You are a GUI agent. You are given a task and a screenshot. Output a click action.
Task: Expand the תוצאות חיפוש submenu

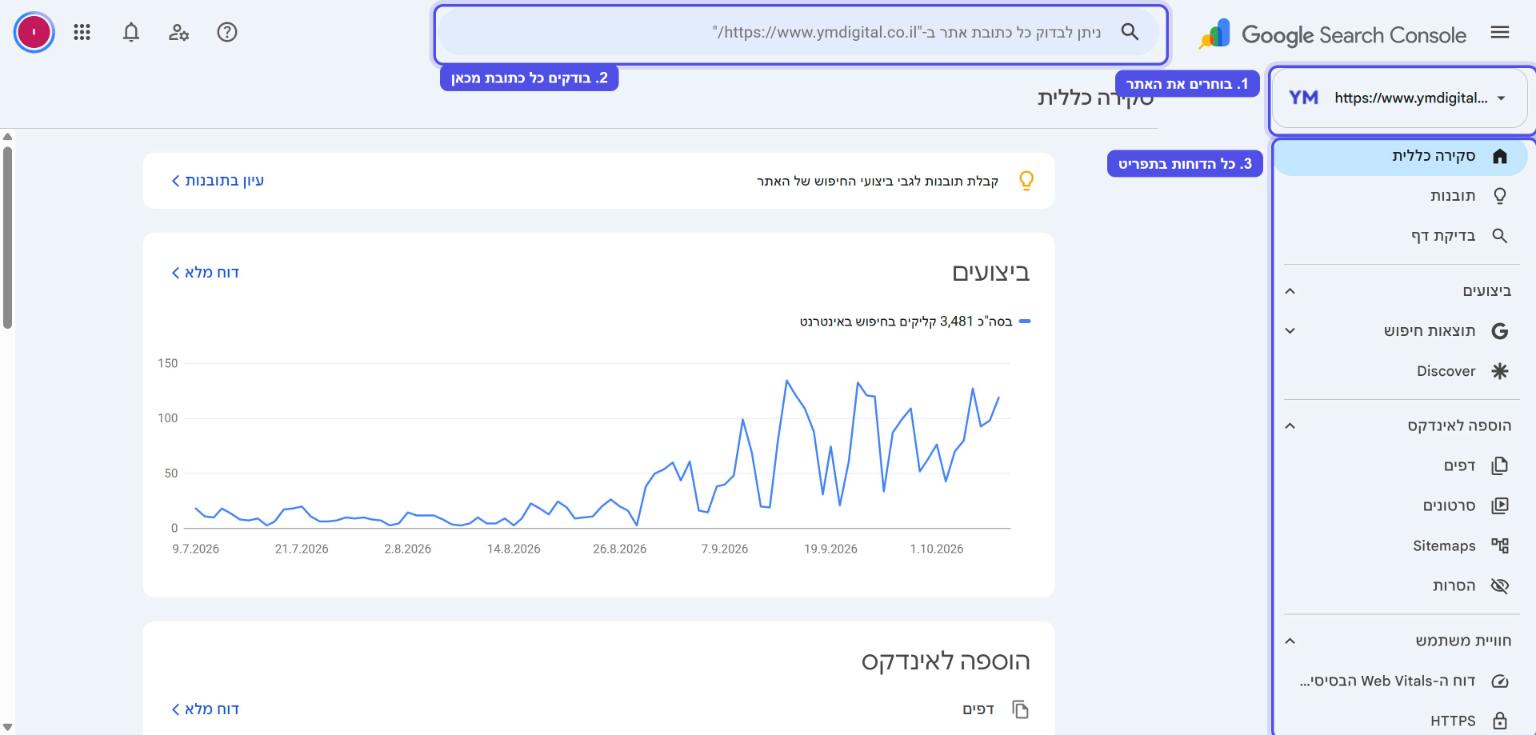click(x=1290, y=331)
